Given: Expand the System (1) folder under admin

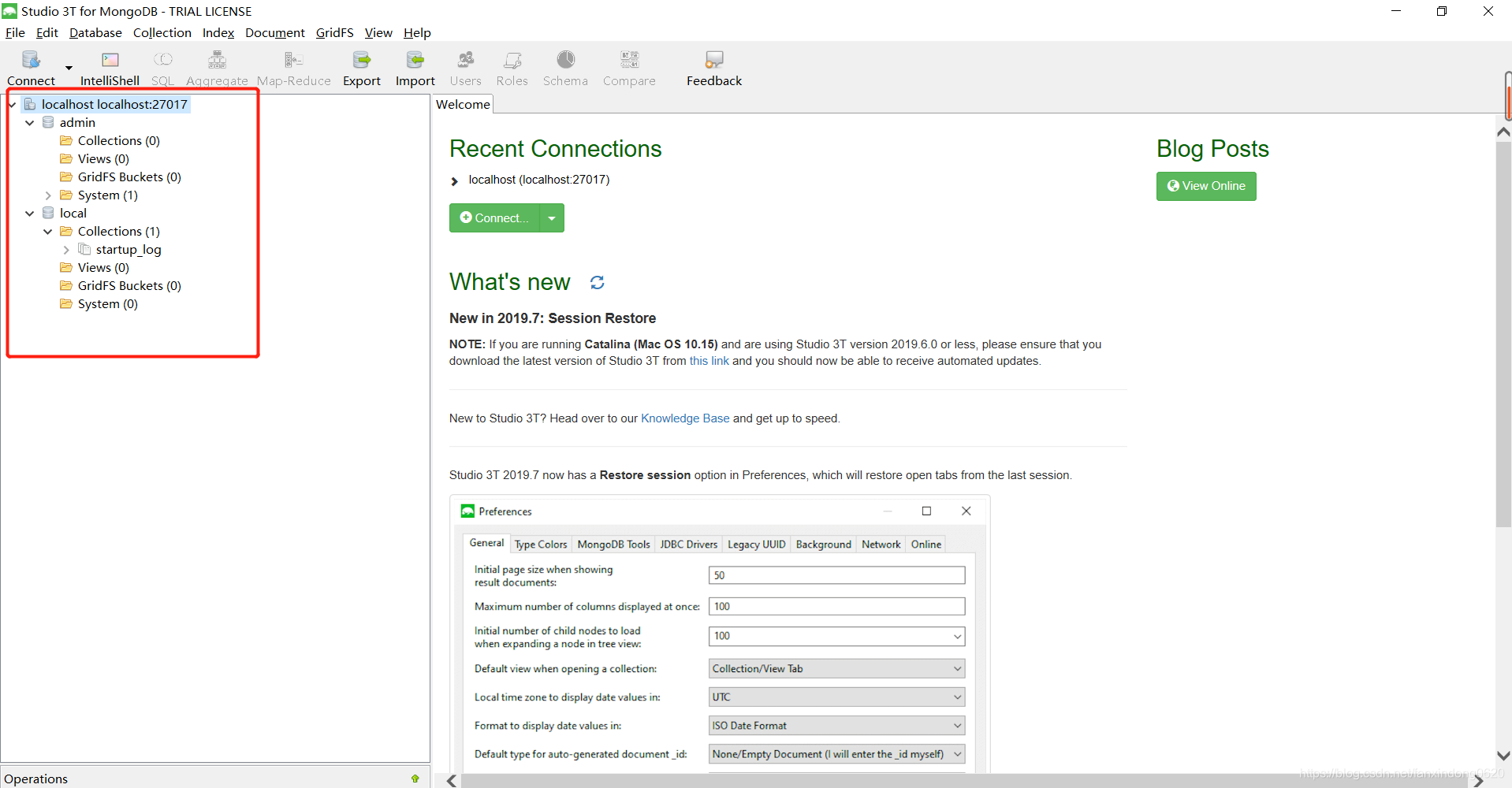Looking at the screenshot, I should 48,195.
